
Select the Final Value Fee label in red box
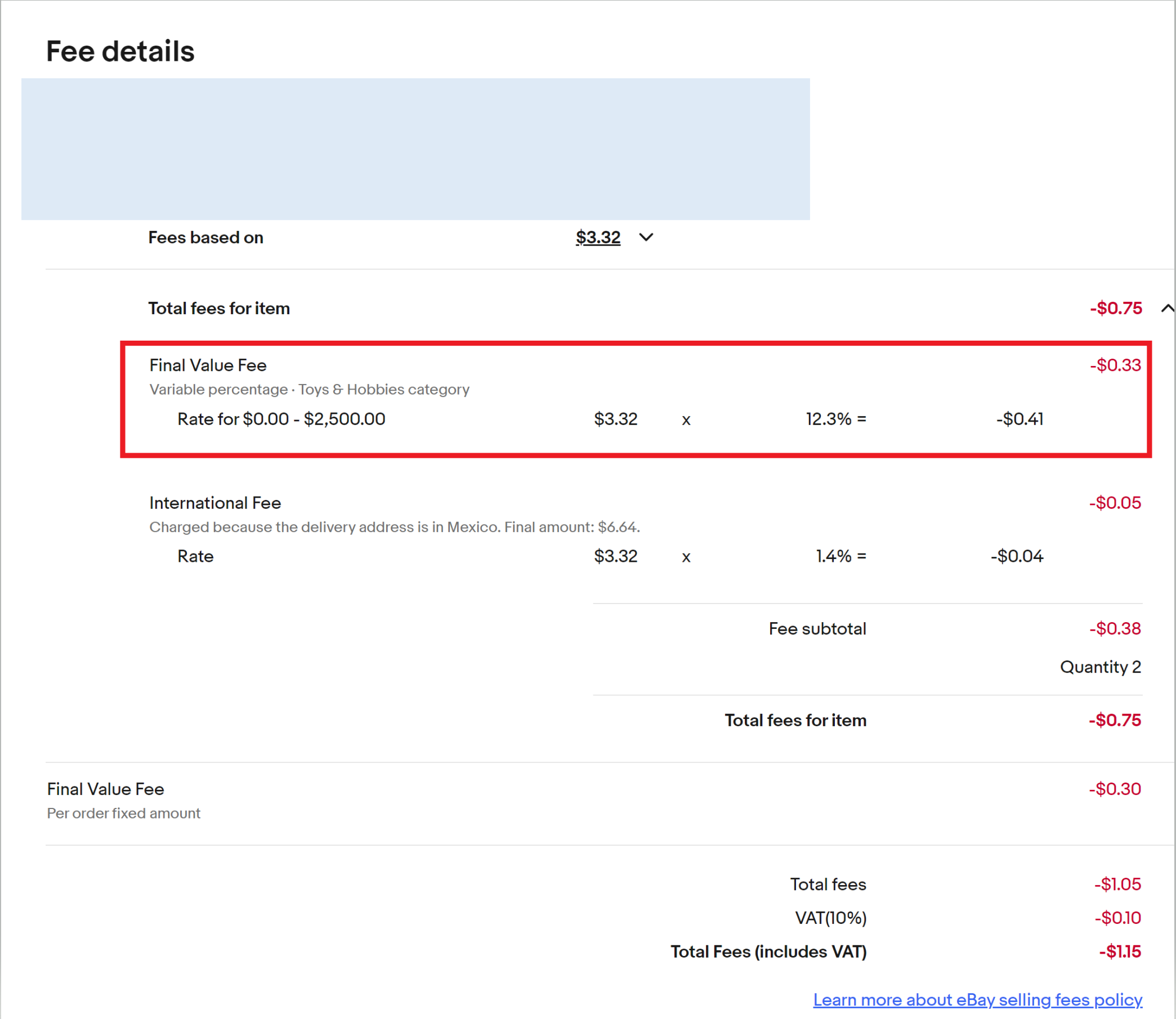click(x=208, y=365)
